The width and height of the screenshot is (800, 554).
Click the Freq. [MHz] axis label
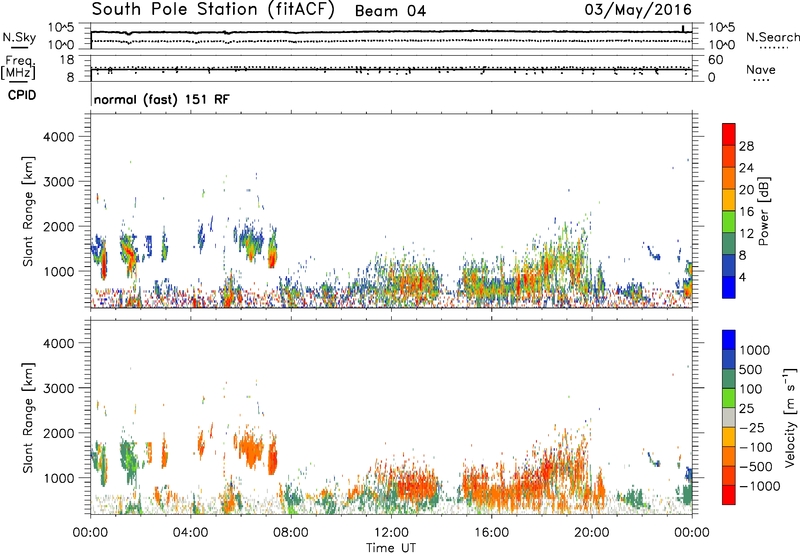(x=18, y=67)
